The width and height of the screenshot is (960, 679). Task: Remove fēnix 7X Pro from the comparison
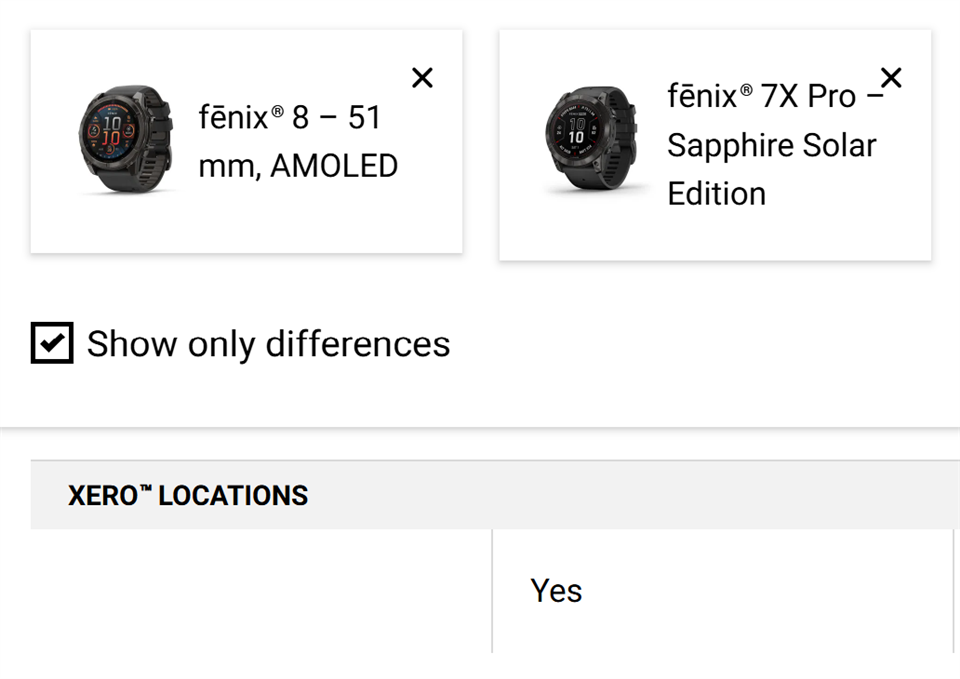click(x=890, y=78)
